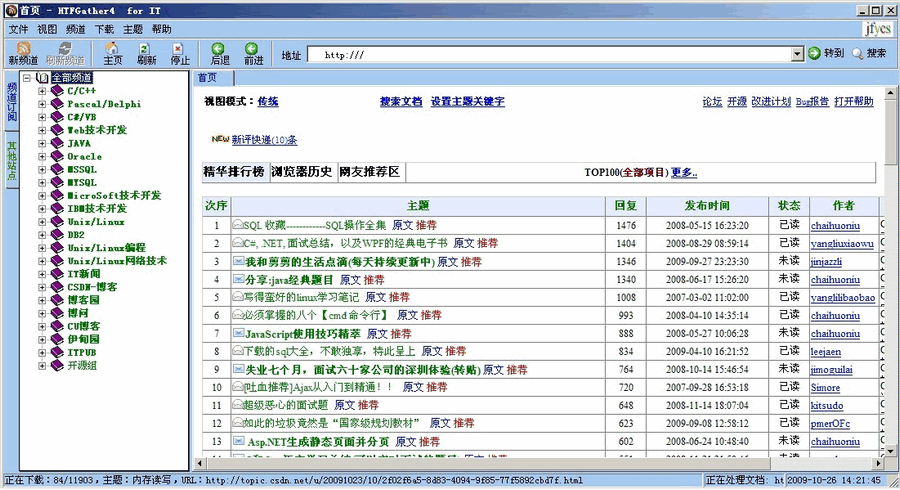
Task: Click the 发布时间 column header
Action: click(707, 206)
